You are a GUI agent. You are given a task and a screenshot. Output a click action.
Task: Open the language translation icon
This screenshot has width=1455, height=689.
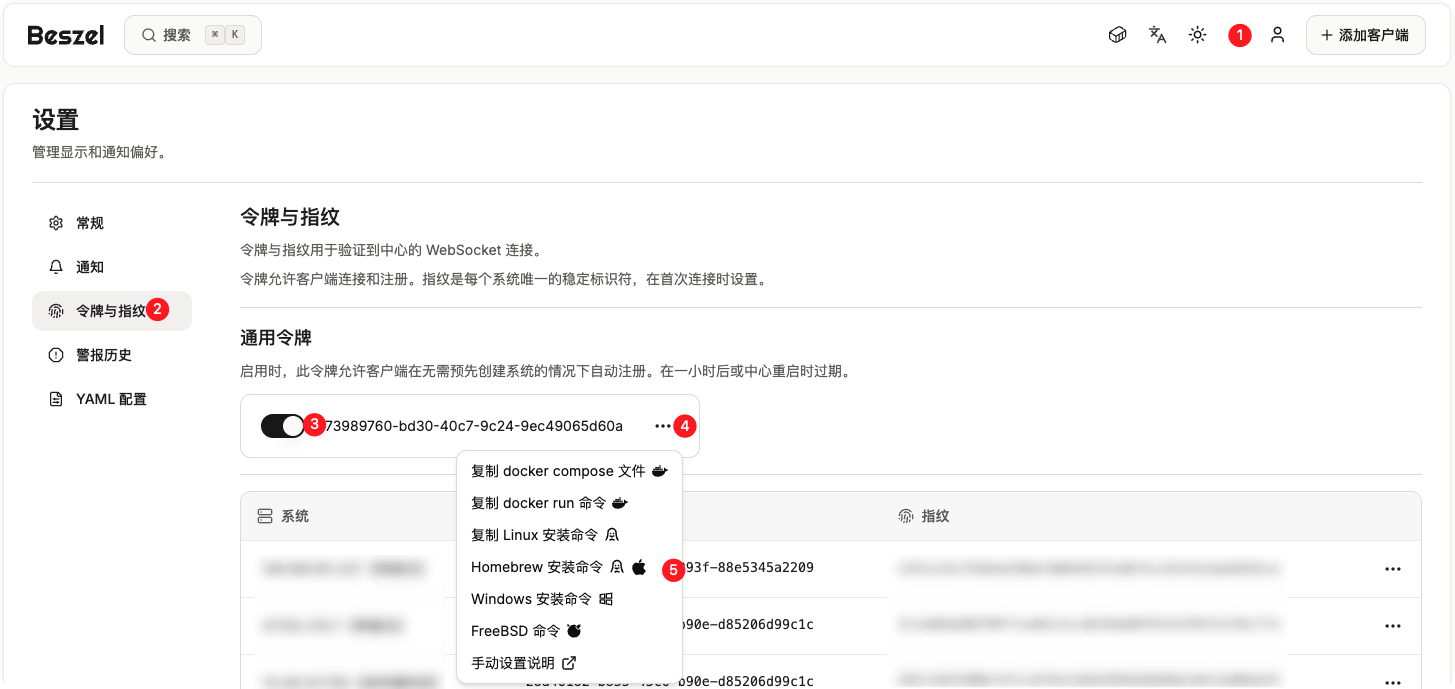click(1157, 35)
